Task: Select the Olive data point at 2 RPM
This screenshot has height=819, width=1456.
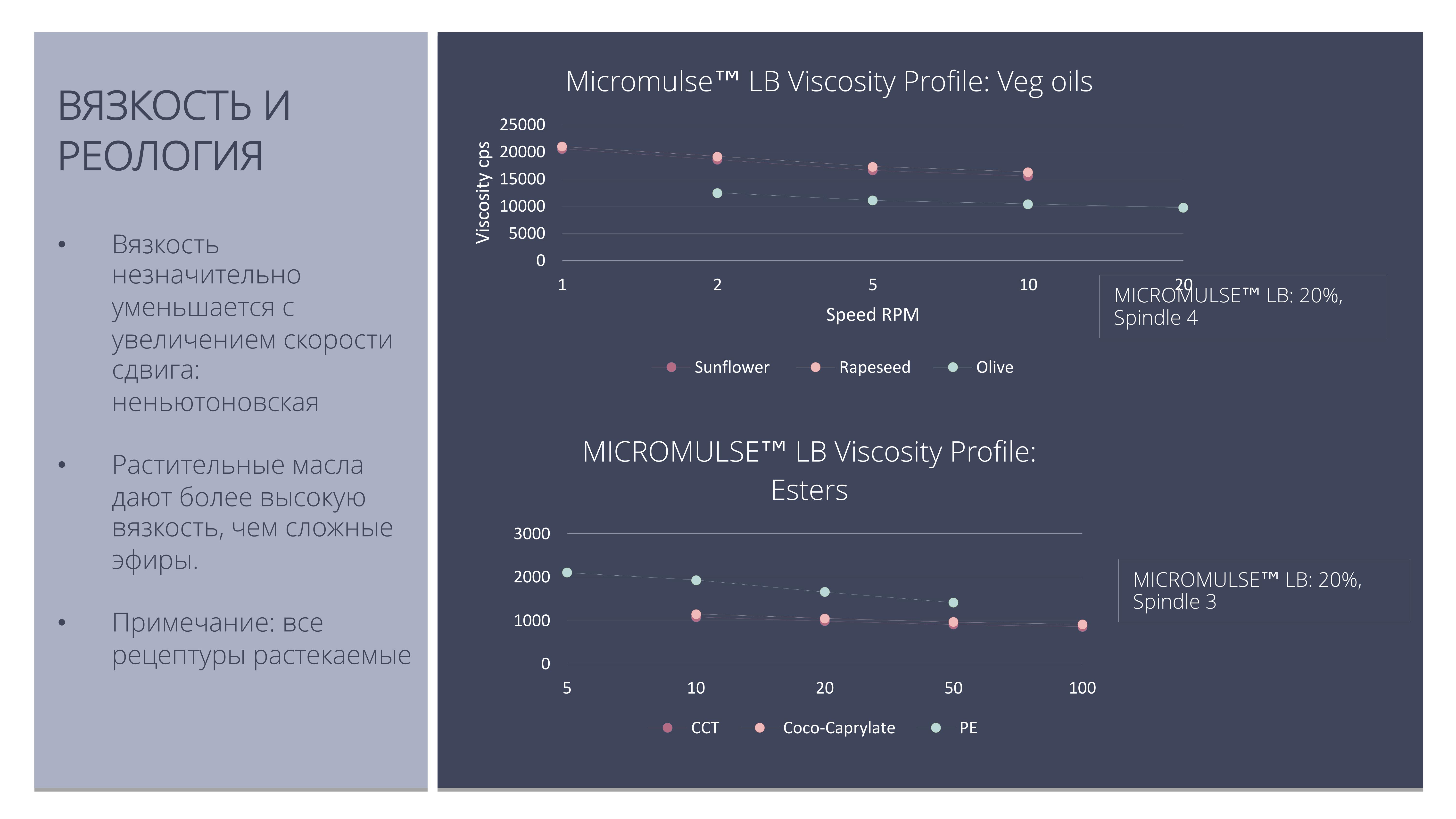Action: click(x=717, y=193)
